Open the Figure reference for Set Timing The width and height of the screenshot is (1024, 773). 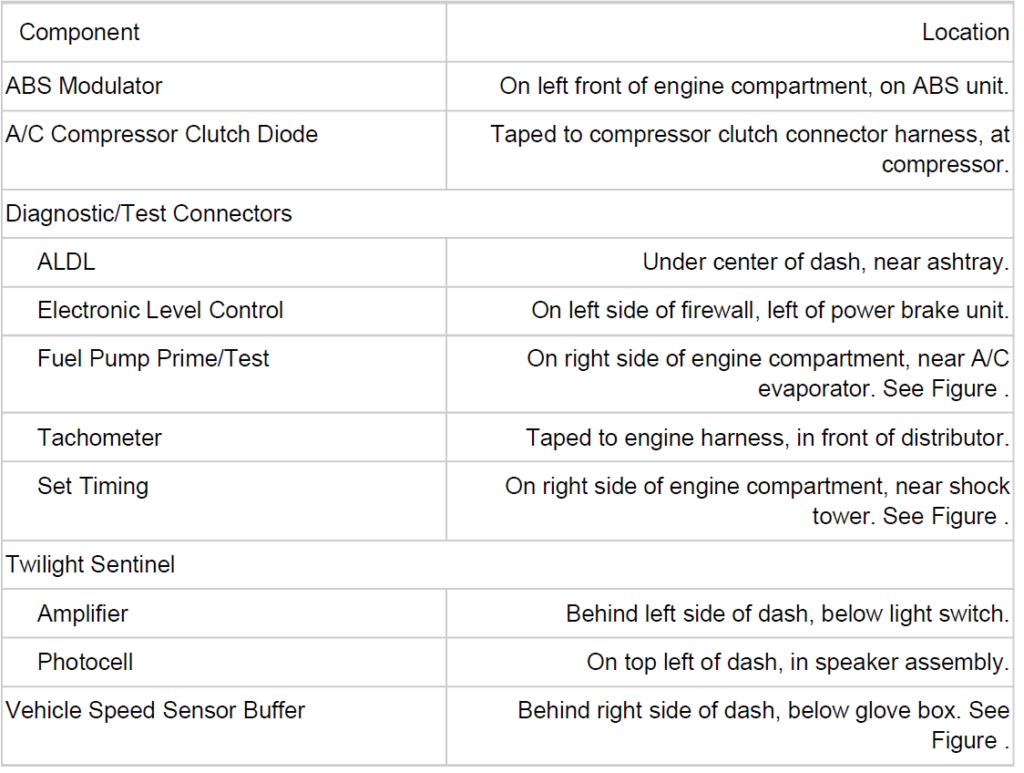tap(939, 517)
